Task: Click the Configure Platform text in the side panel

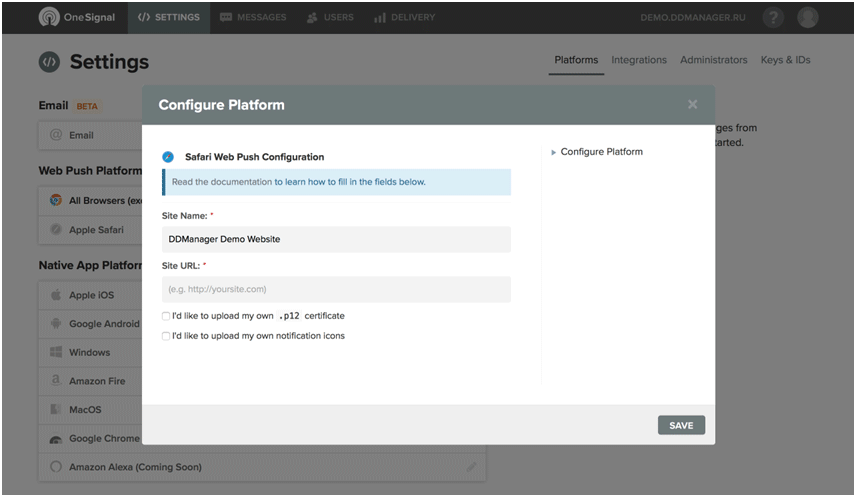Action: pos(602,152)
